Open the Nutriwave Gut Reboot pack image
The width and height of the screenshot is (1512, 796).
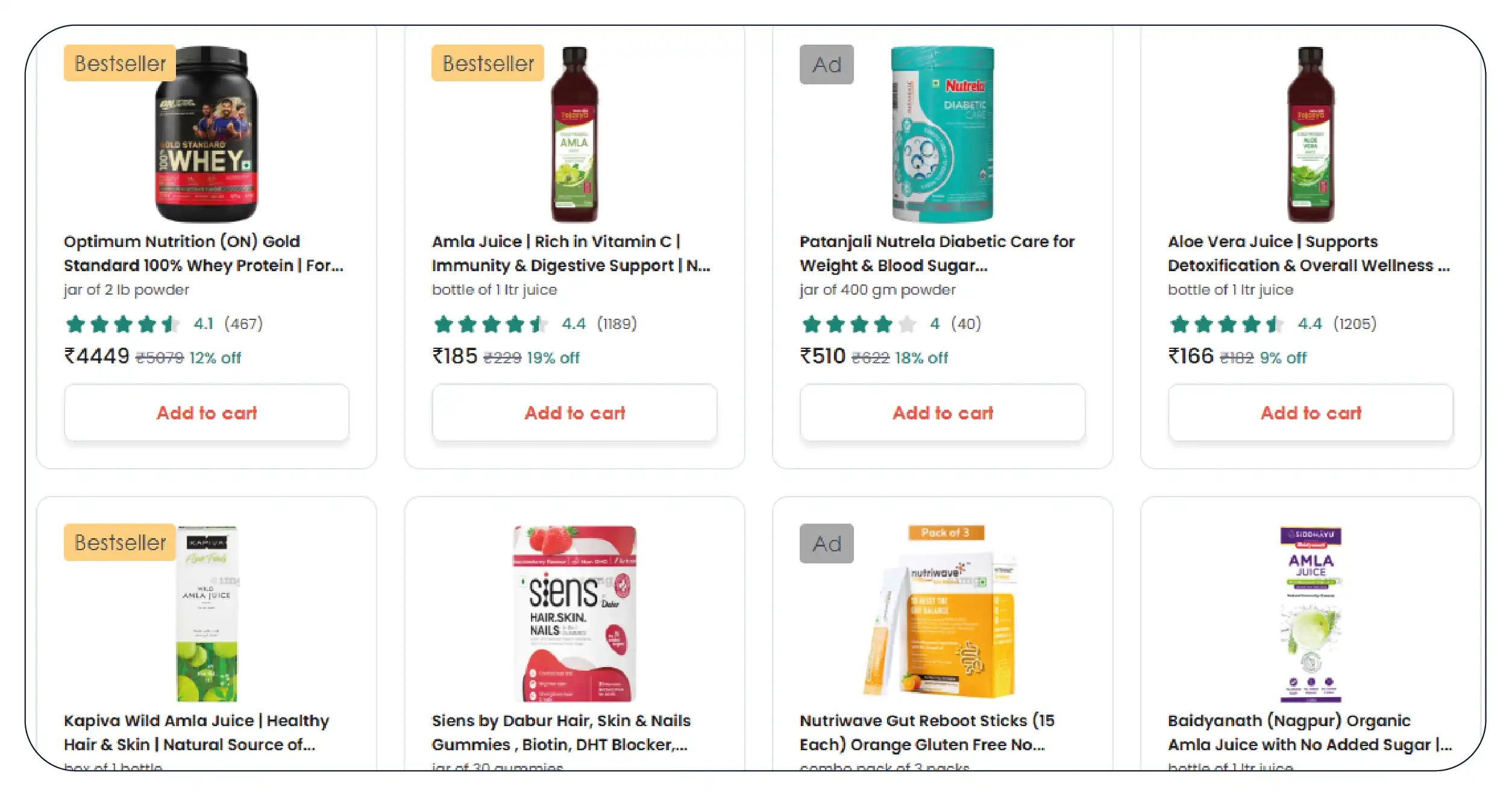(943, 613)
